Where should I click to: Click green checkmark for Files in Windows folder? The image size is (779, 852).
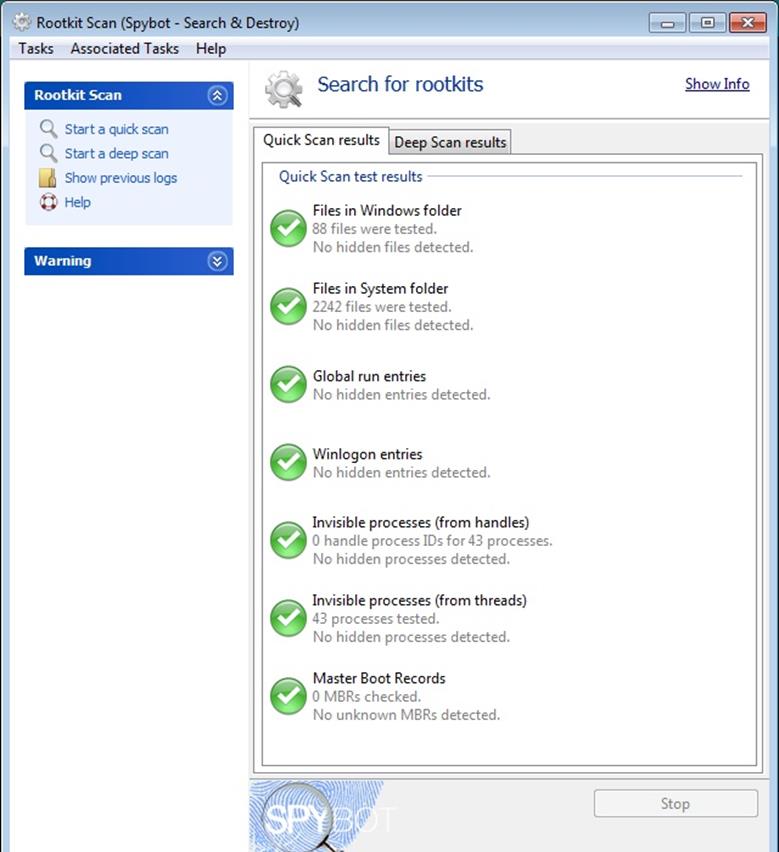coord(288,228)
